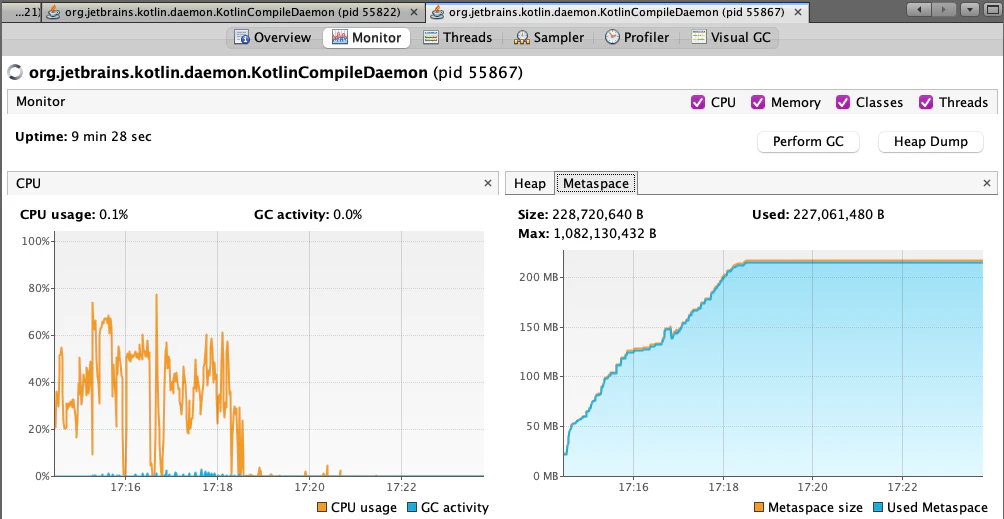
Task: Click the Threads tab's icon
Action: 431,38
